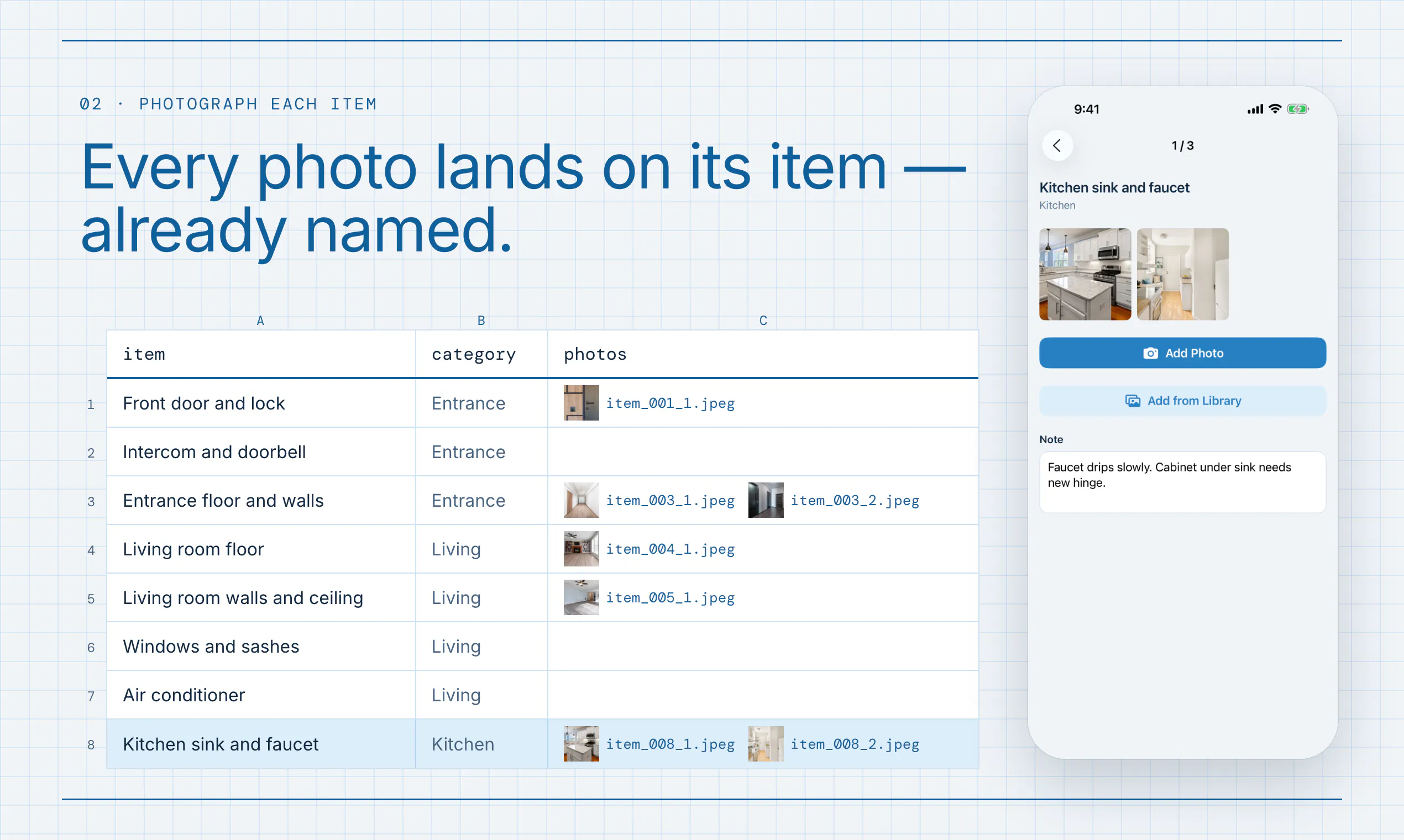Open thumbnail for item_003_2.jpeg
The height and width of the screenshot is (840, 1404).
(x=766, y=500)
